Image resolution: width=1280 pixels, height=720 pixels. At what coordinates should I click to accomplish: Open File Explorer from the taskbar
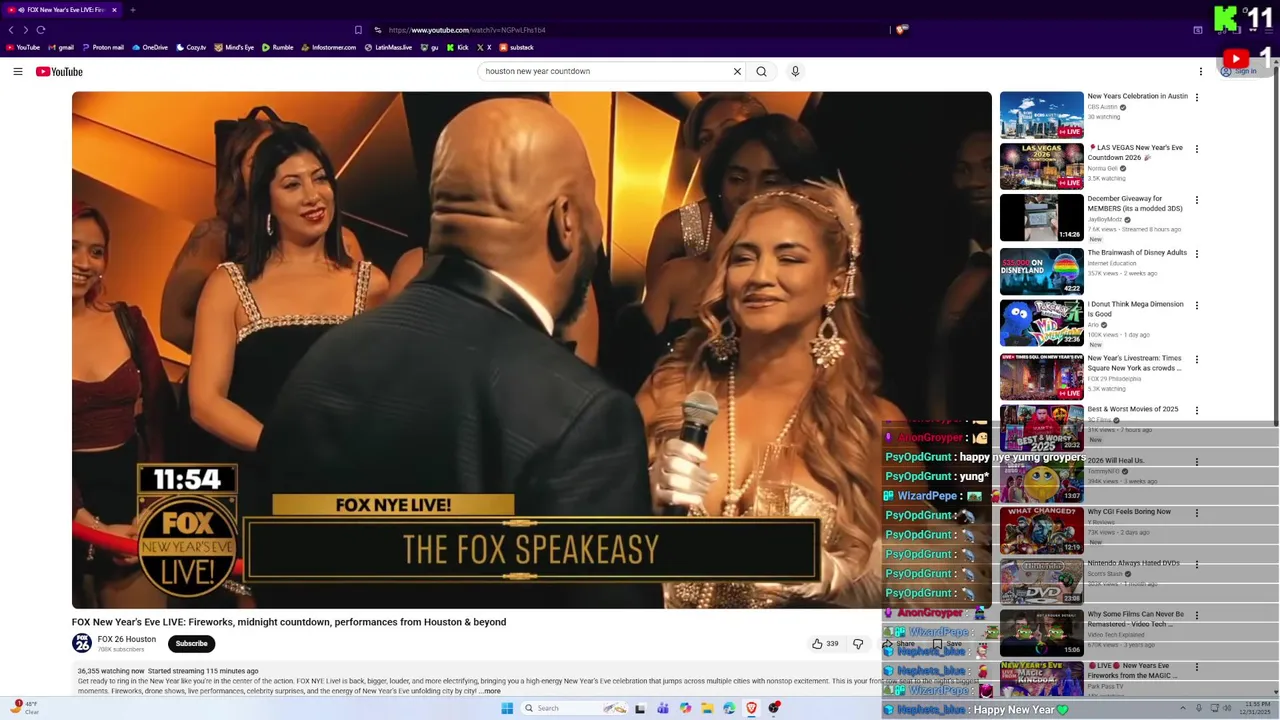tap(707, 708)
